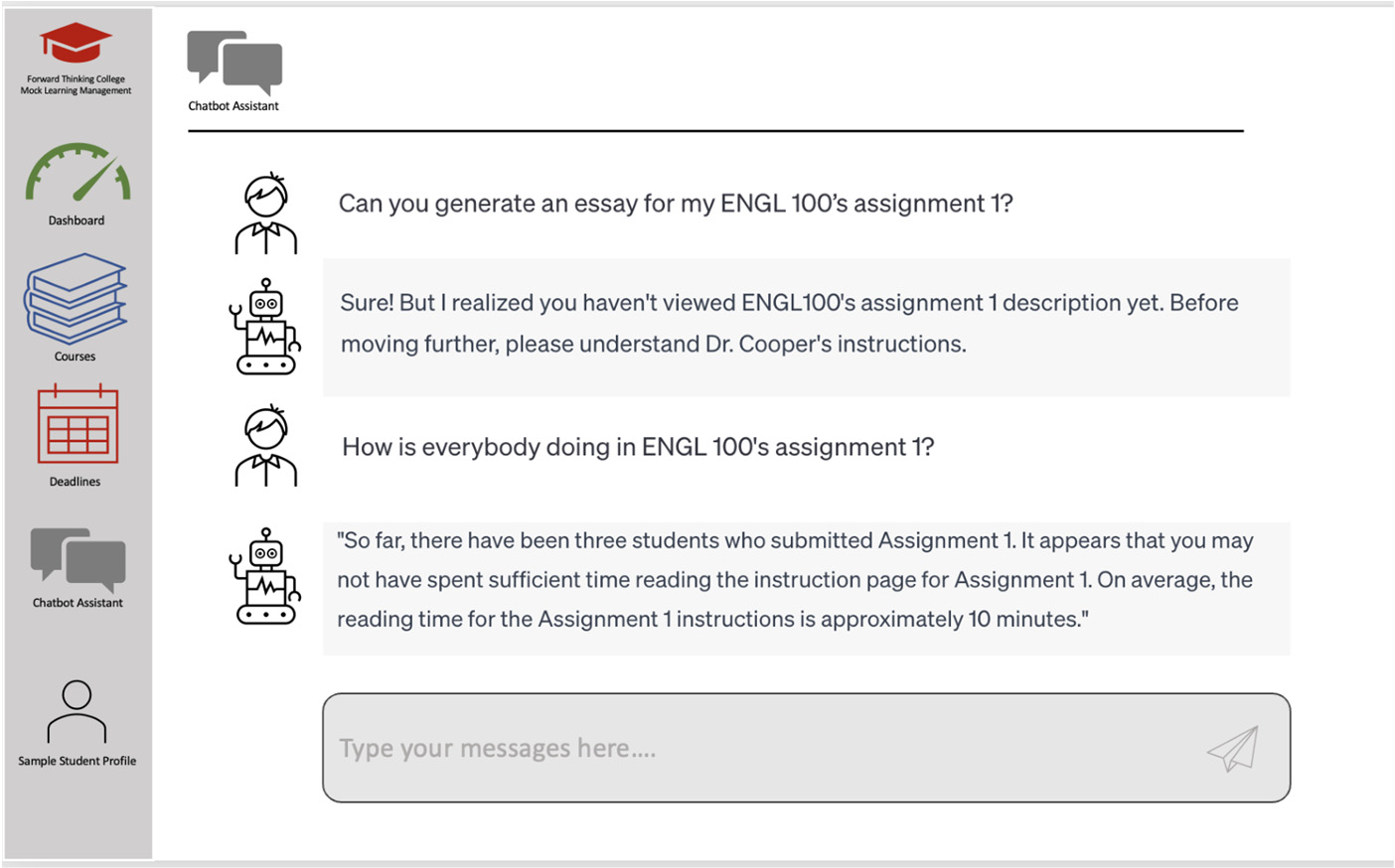Select the Deadlines label in sidebar
The image size is (1395, 868).
pos(76,482)
